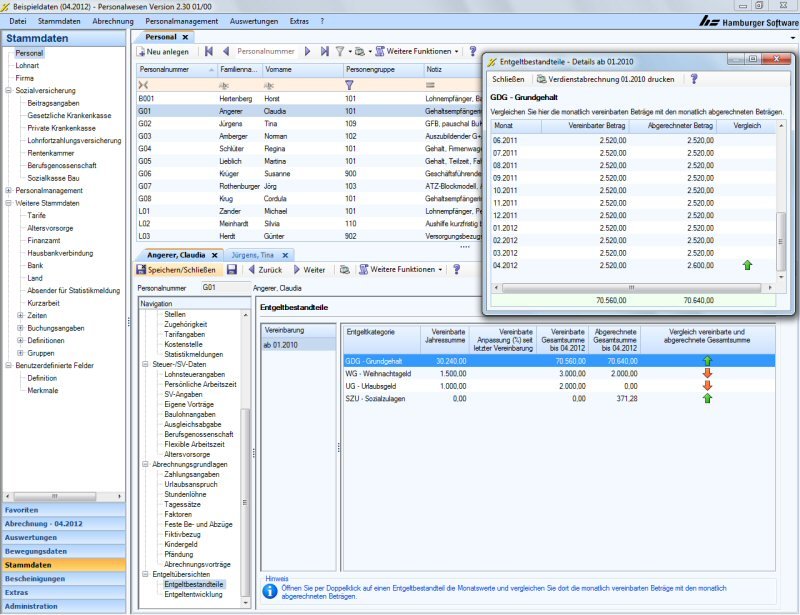Open help in the details popup toolbar
The height and width of the screenshot is (615, 800).
click(x=694, y=78)
